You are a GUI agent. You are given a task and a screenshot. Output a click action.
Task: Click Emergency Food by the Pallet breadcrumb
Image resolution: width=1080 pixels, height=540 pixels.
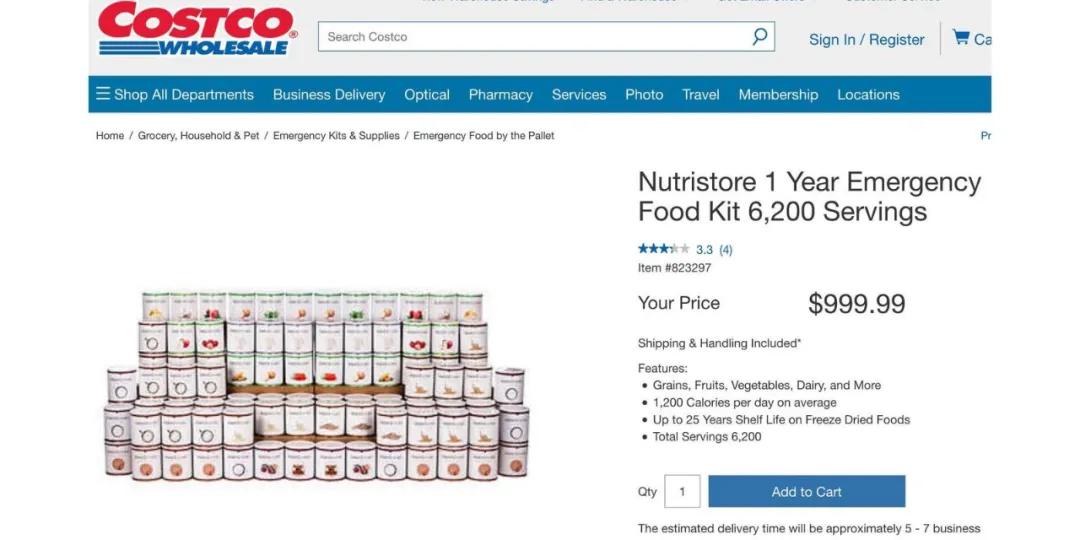coord(484,136)
